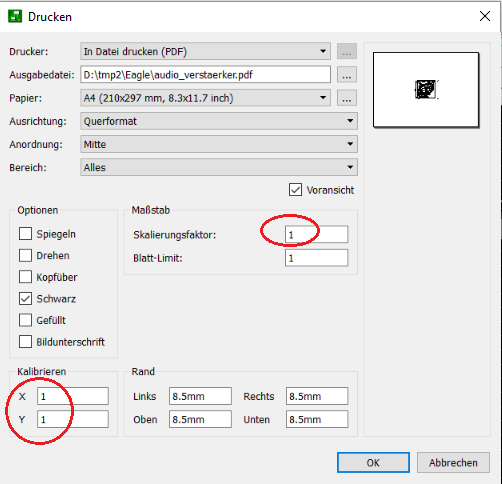
Task: Click the Rechts margin field
Action: (x=317, y=396)
